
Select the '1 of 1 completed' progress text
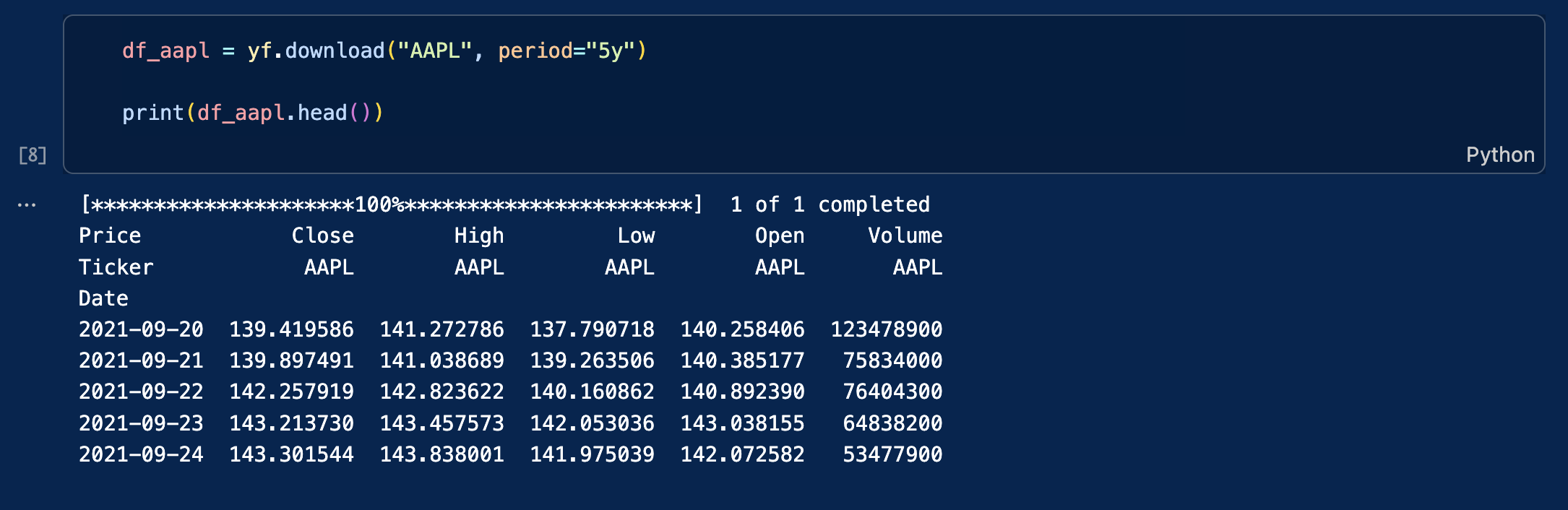click(830, 205)
